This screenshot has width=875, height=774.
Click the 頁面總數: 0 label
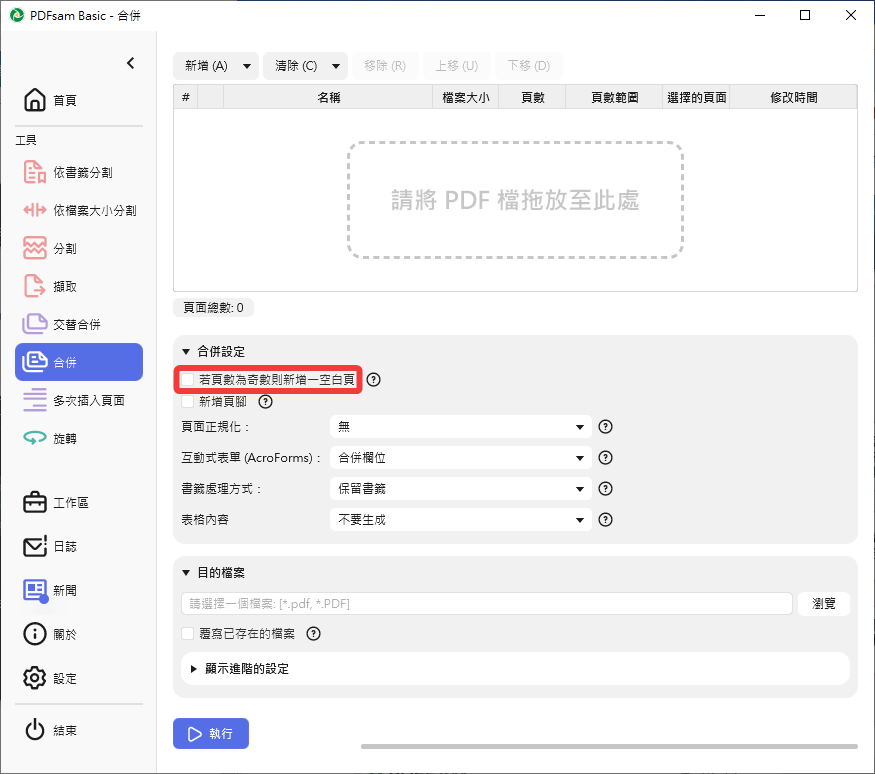[213, 307]
